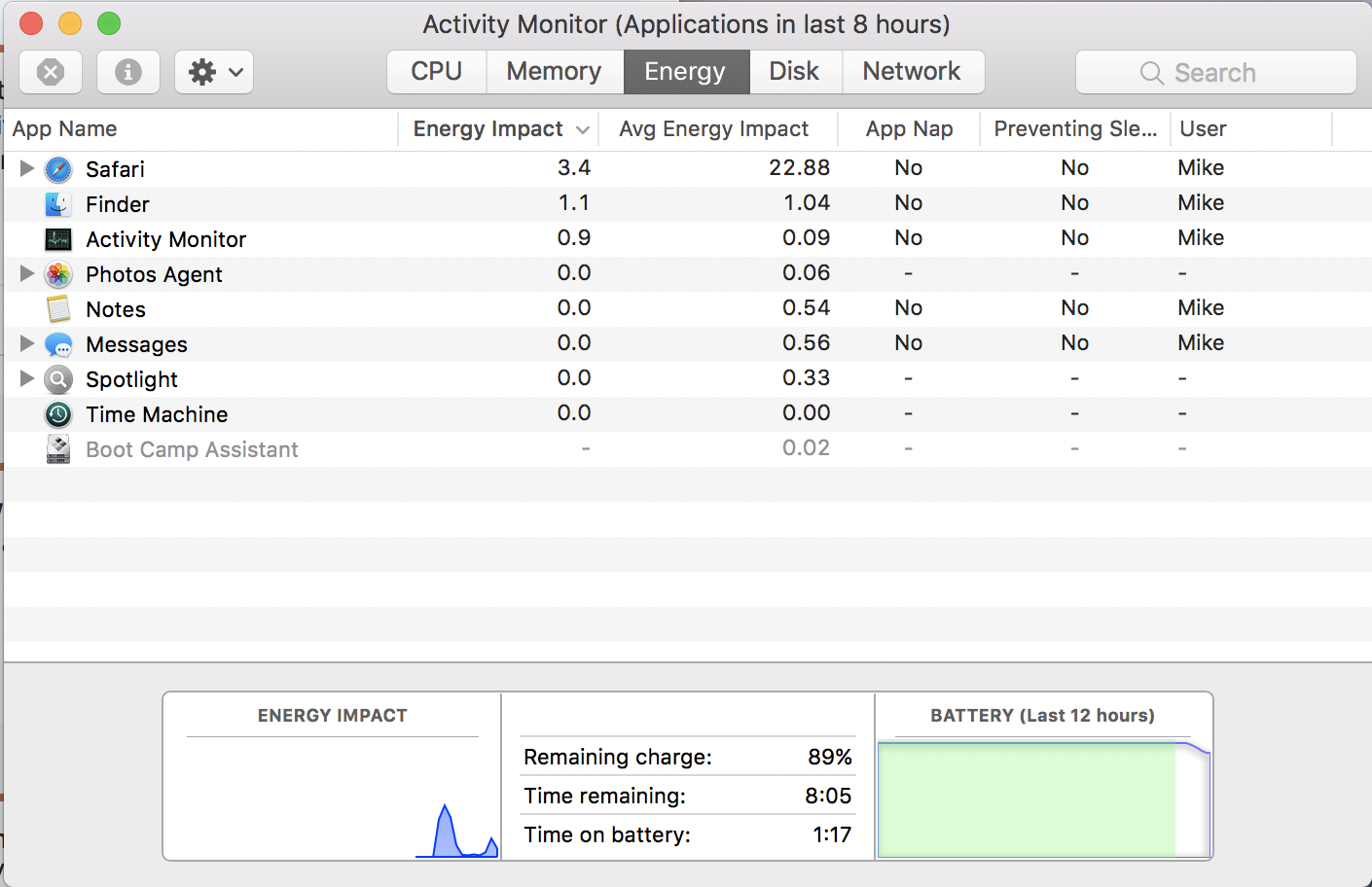1372x887 pixels.
Task: Switch to the Disk tab
Action: point(795,72)
